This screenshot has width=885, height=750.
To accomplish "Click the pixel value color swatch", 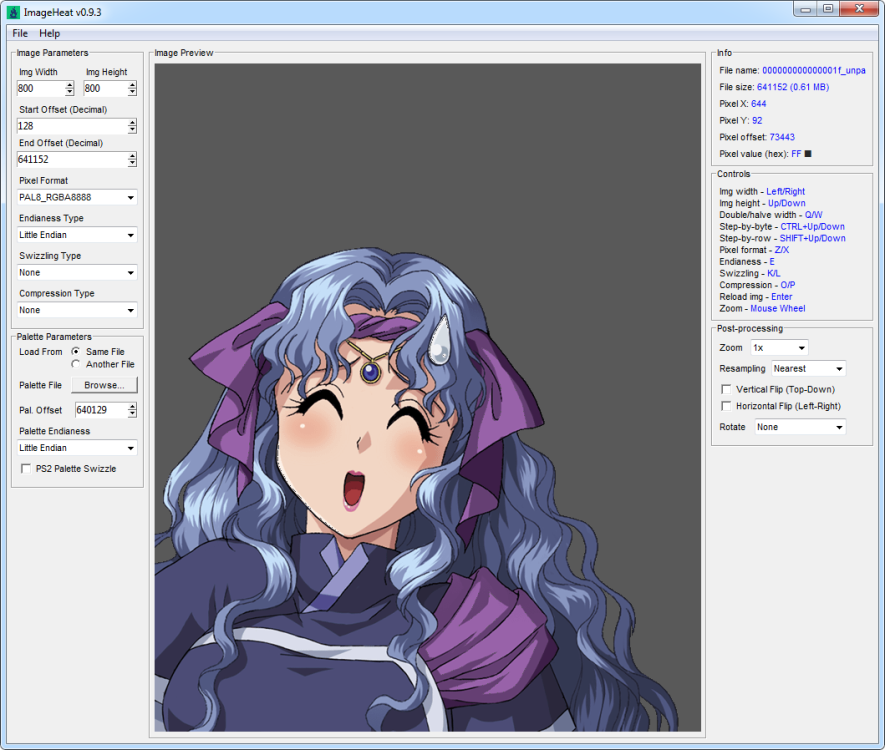I will (x=808, y=154).
